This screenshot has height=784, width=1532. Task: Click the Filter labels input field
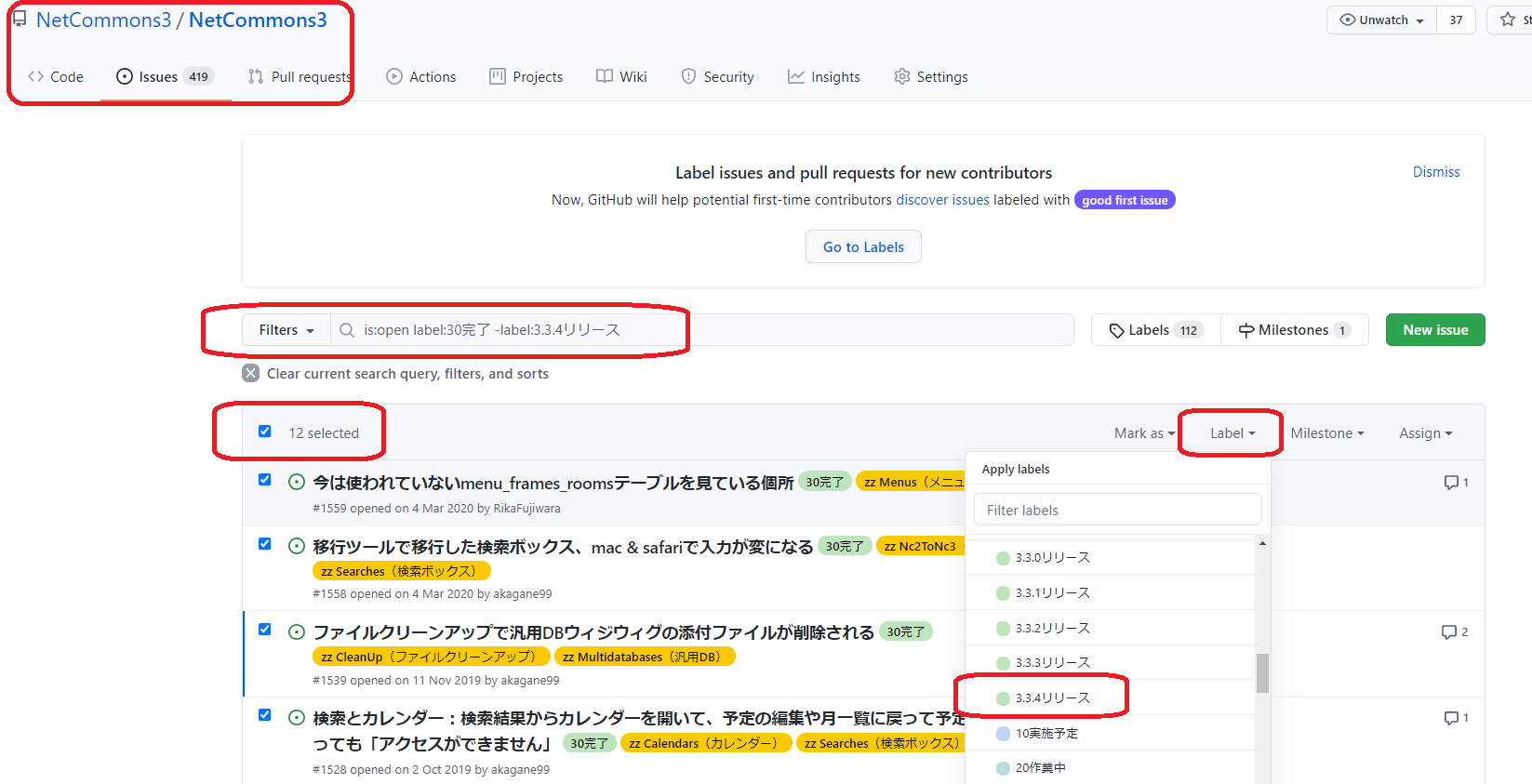point(1117,510)
